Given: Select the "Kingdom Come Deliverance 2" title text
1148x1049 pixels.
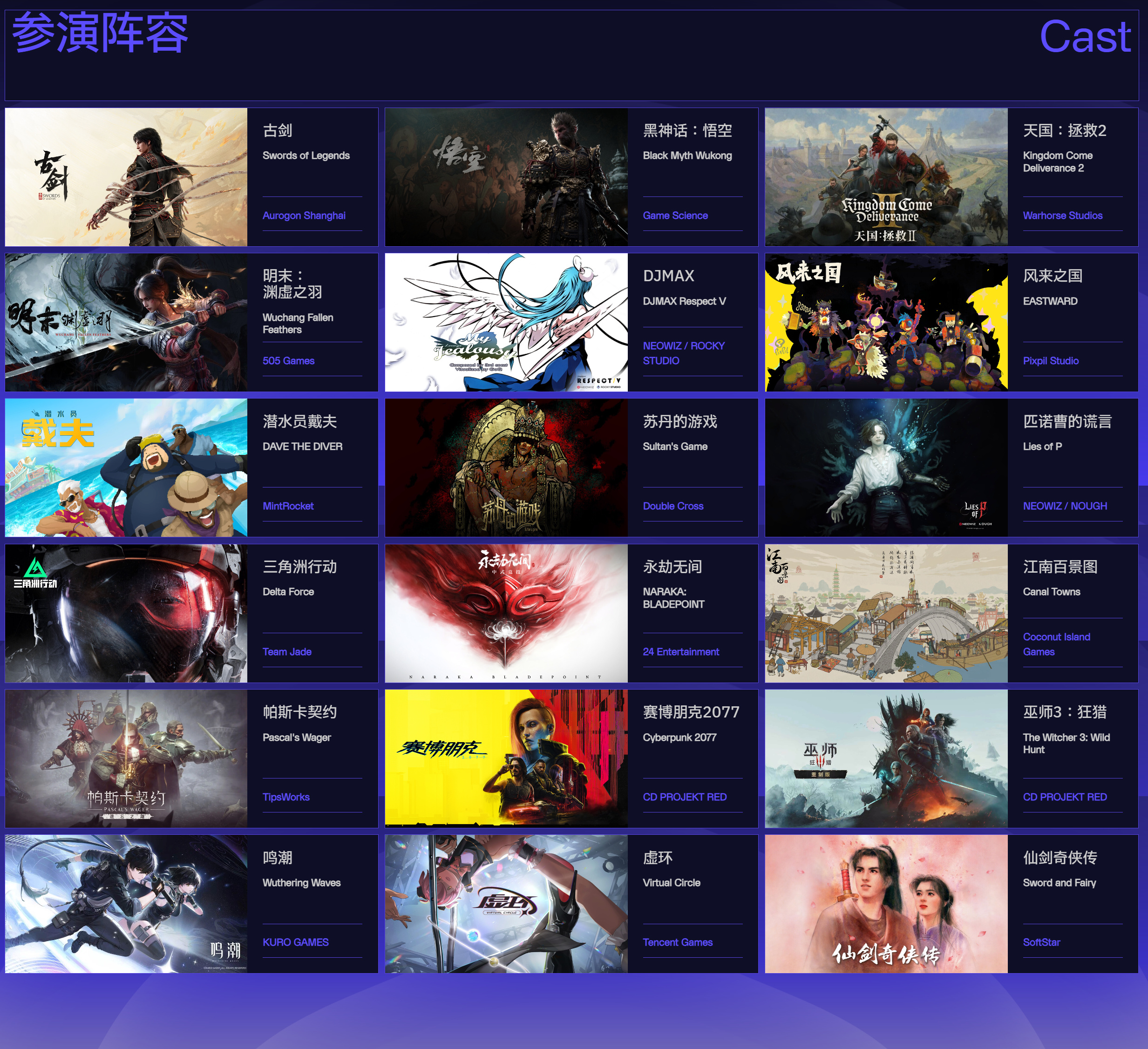Looking at the screenshot, I should coord(1058,161).
